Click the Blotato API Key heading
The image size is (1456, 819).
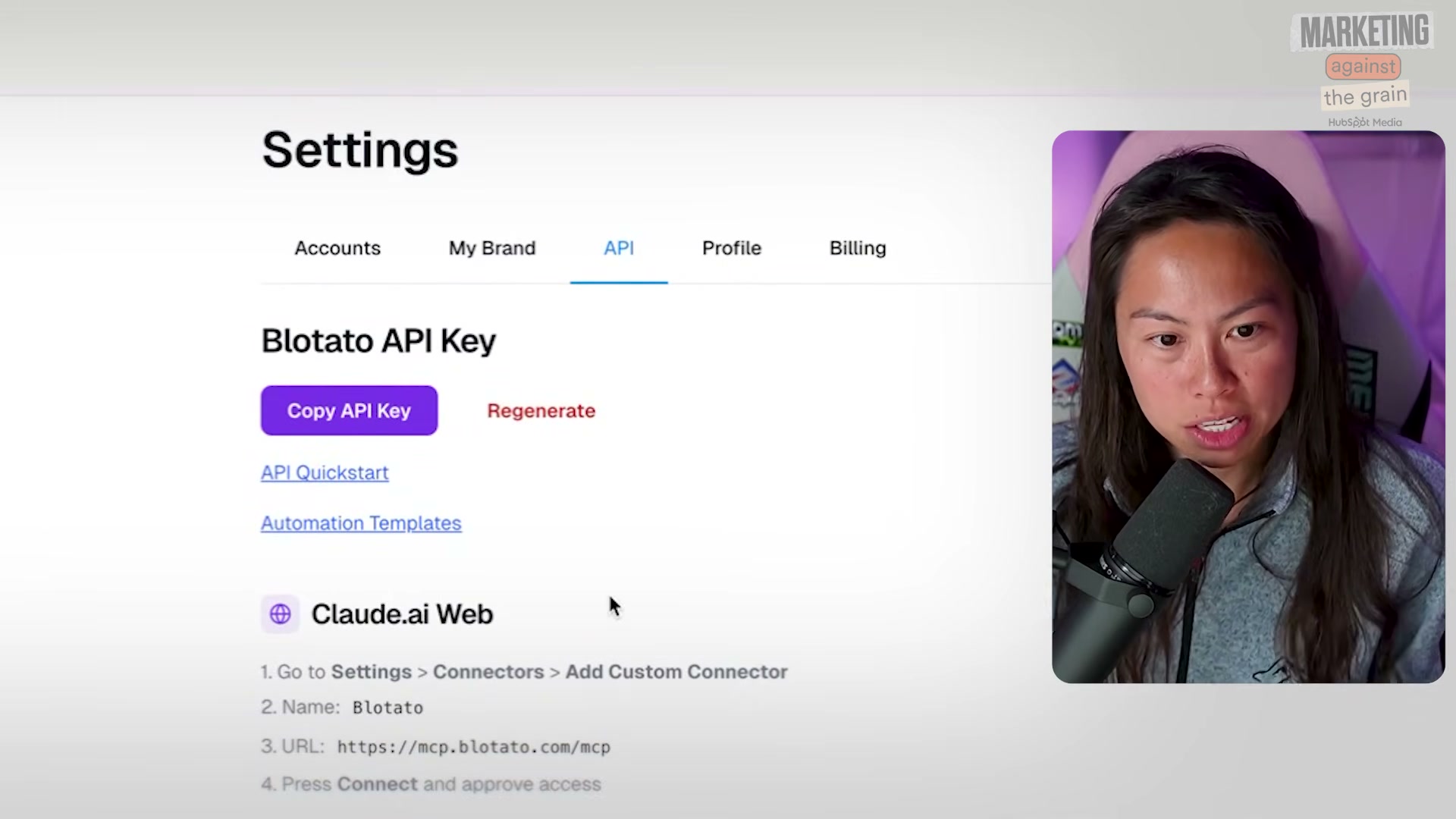point(378,340)
